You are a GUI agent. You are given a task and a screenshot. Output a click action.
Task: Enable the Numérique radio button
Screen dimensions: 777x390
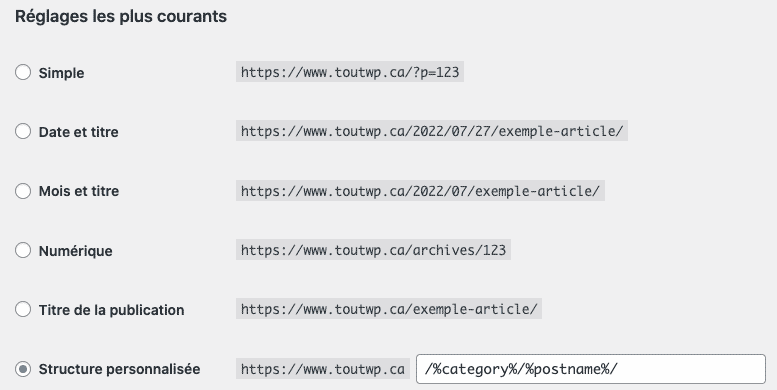(23, 250)
